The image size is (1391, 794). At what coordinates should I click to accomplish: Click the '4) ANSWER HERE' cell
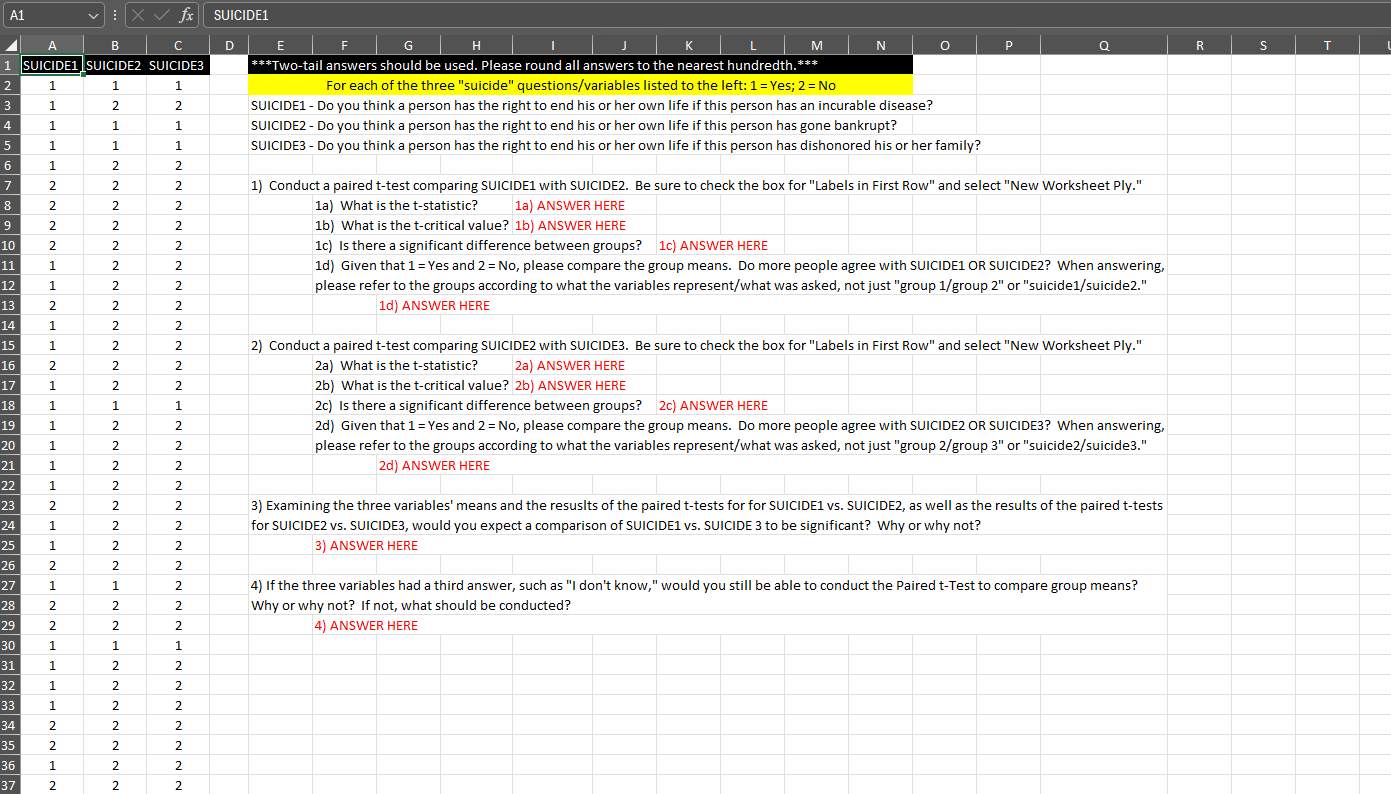tap(366, 625)
